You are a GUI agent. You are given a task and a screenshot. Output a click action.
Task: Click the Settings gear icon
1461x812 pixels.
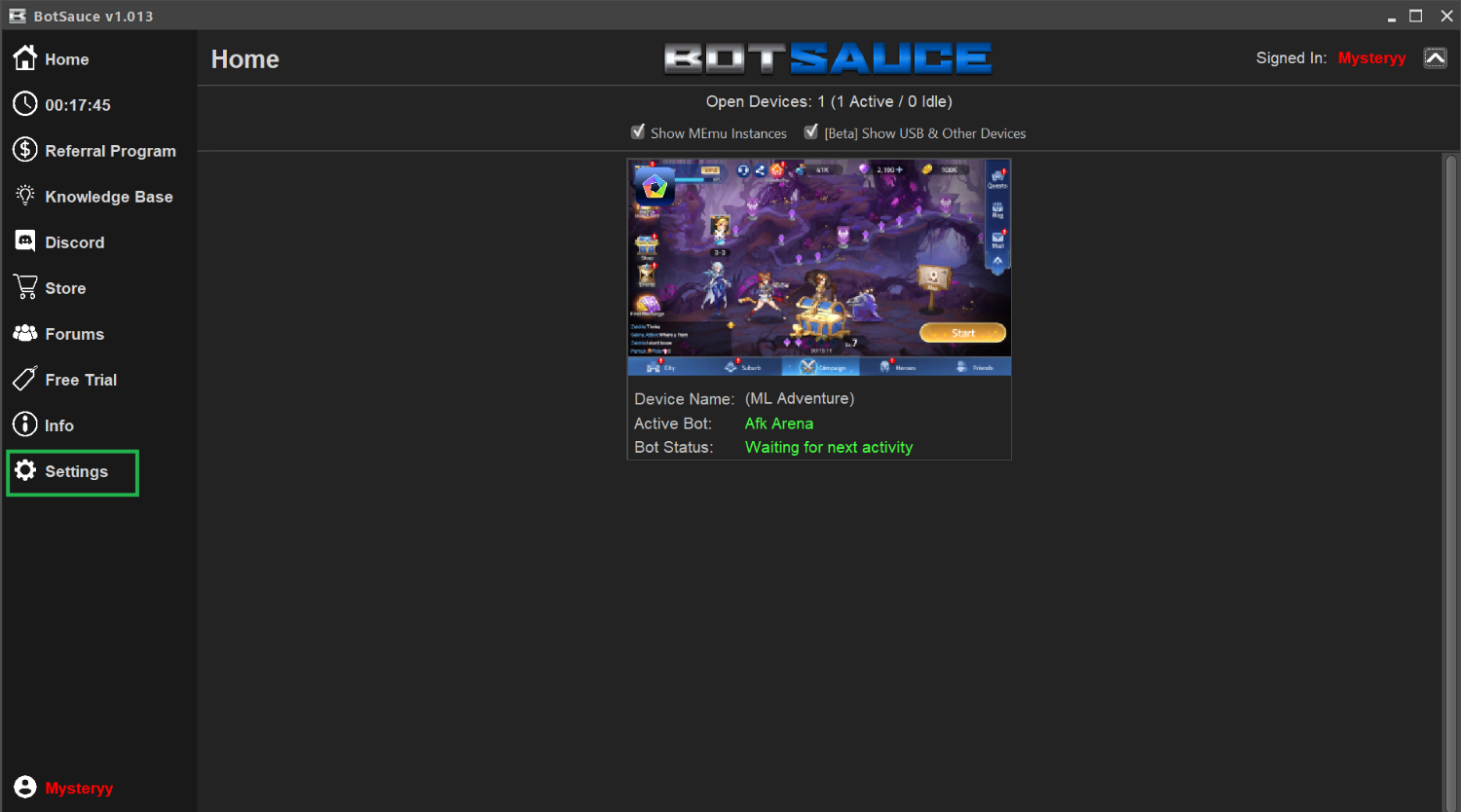click(25, 471)
